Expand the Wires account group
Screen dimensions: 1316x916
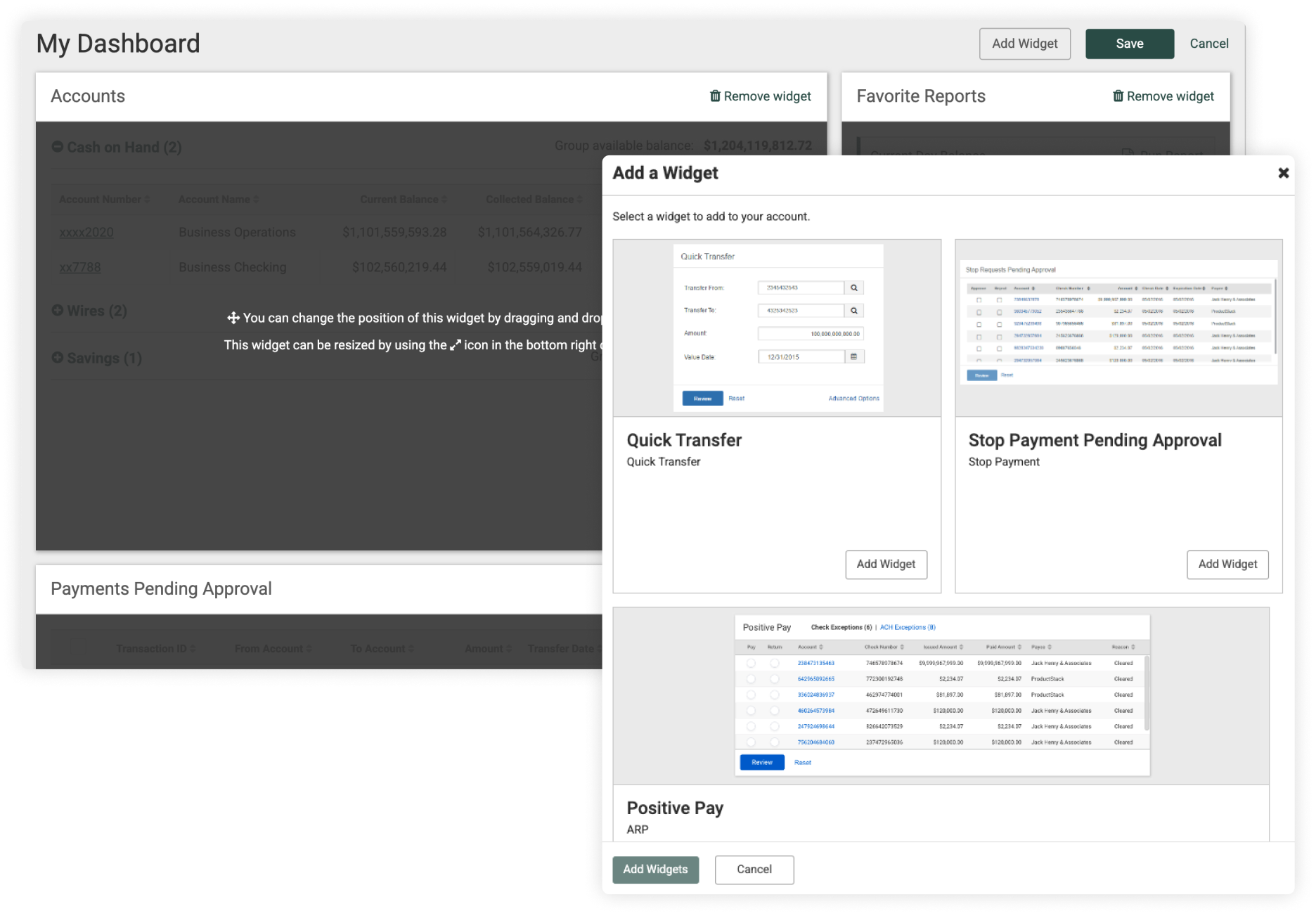click(x=57, y=310)
